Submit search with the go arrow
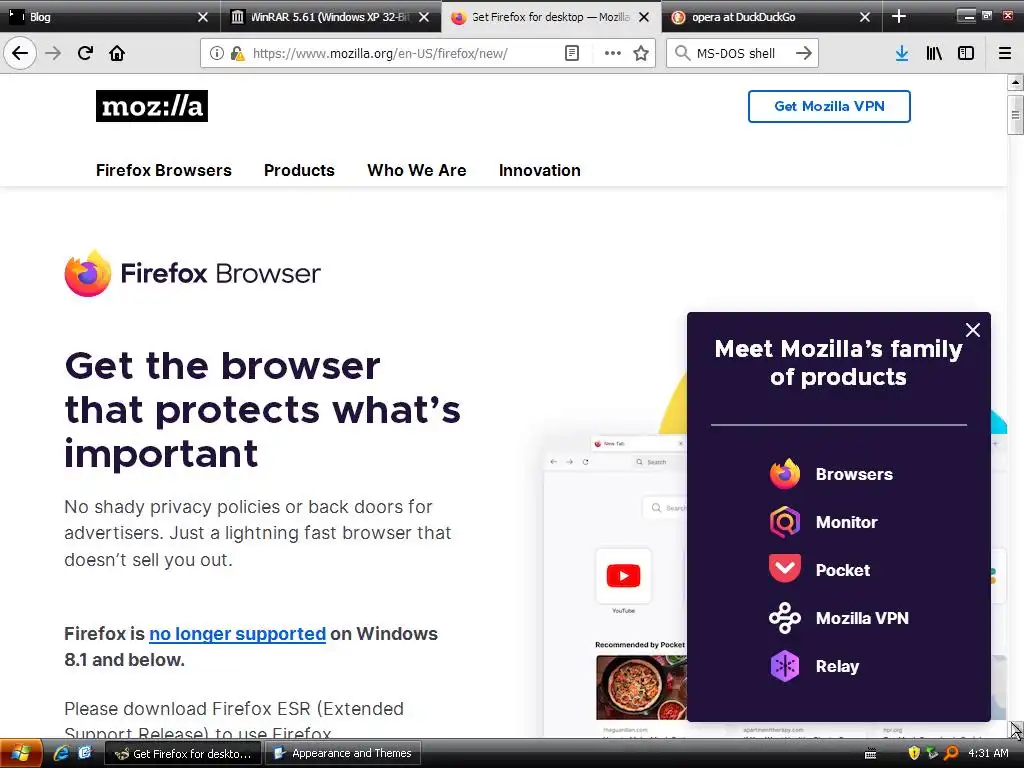 (x=804, y=53)
